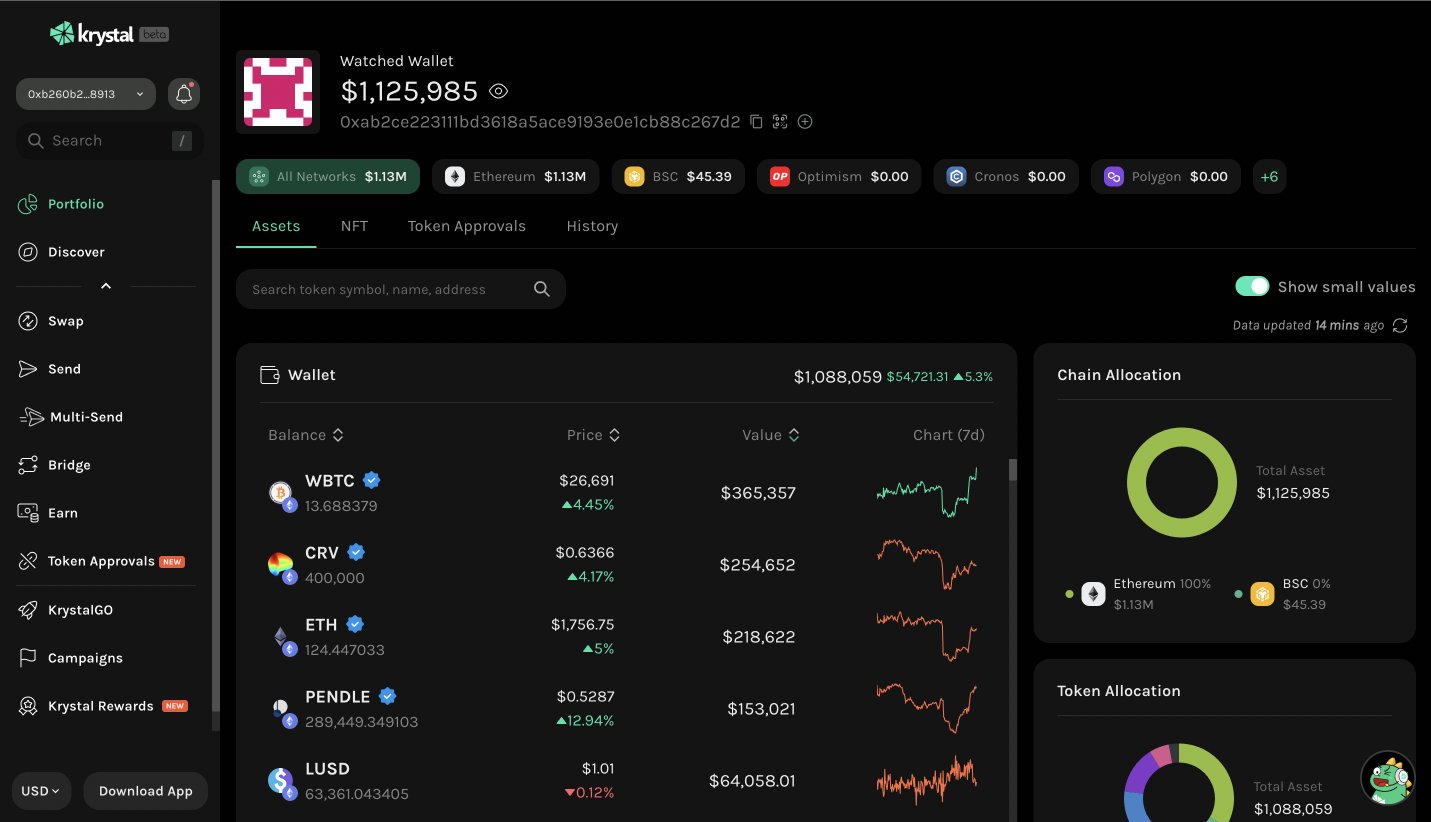Filter by Polygon network
Image resolution: width=1431 pixels, height=822 pixels.
pos(1166,177)
